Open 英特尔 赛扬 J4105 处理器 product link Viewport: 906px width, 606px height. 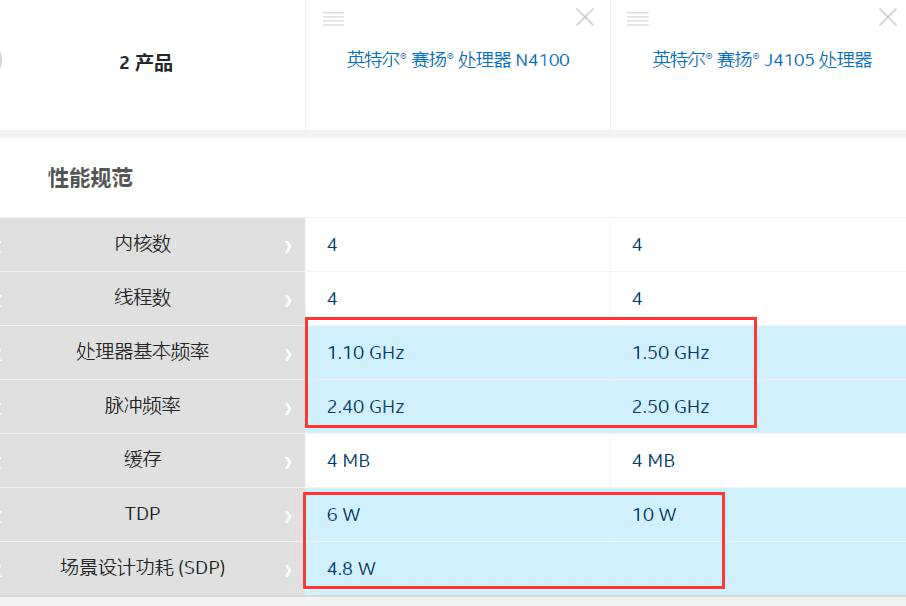coord(762,60)
